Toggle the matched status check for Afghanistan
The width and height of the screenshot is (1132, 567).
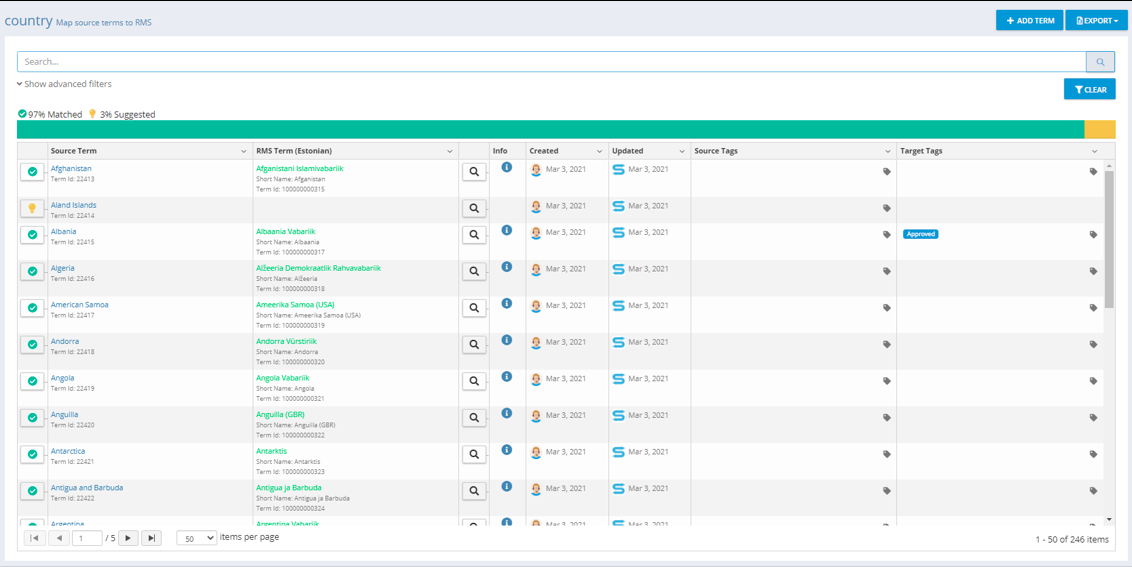click(x=32, y=172)
